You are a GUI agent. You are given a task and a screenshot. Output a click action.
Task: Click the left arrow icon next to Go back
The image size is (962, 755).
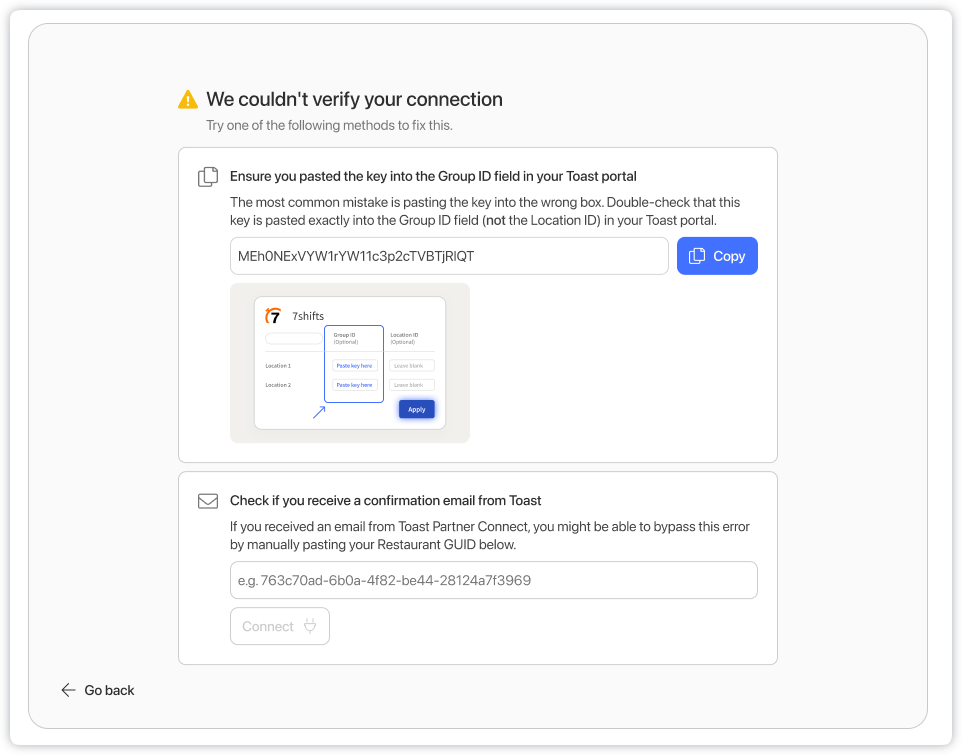[68, 690]
